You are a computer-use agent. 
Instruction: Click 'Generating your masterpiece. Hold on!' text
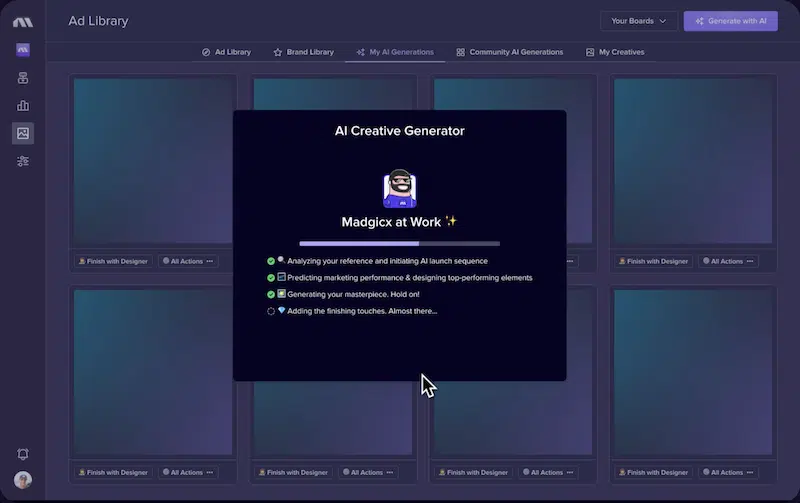353,294
